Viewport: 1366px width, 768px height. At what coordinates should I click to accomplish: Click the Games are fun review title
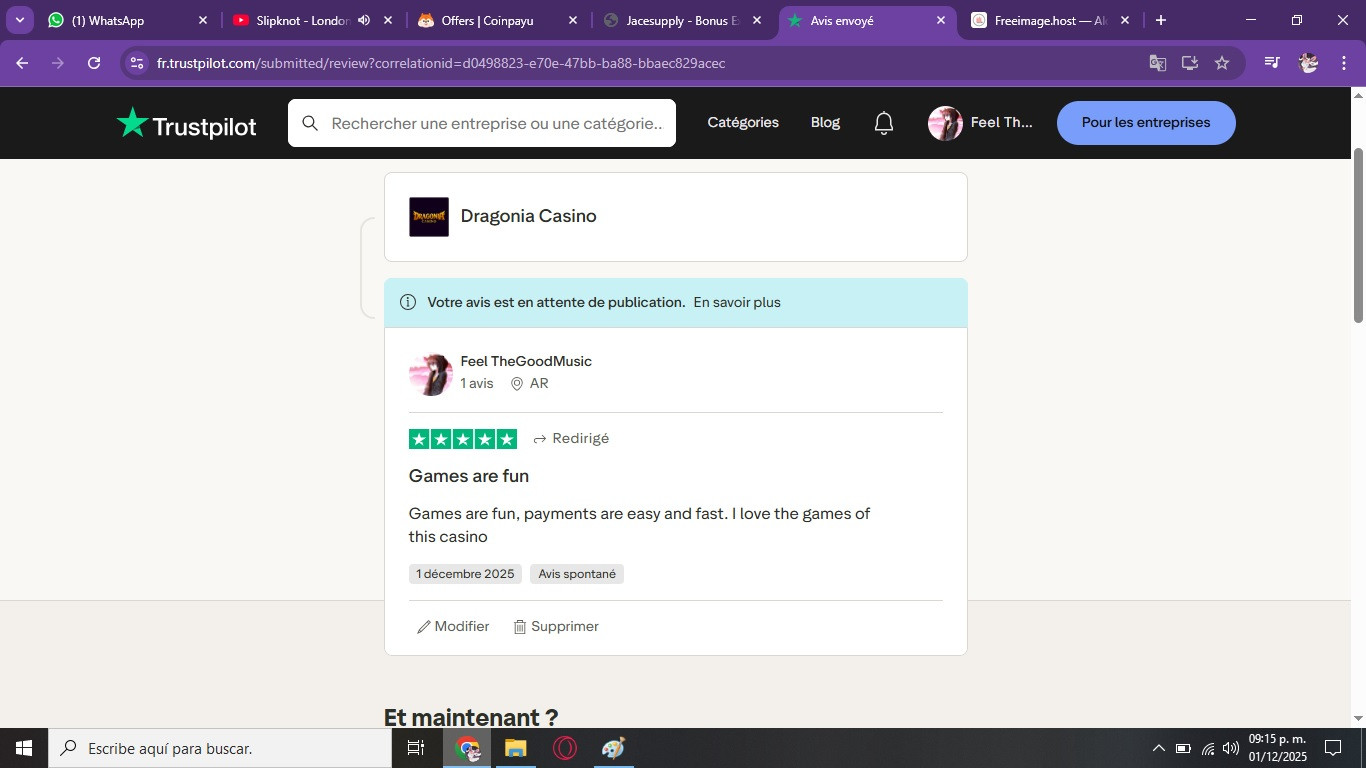click(469, 476)
